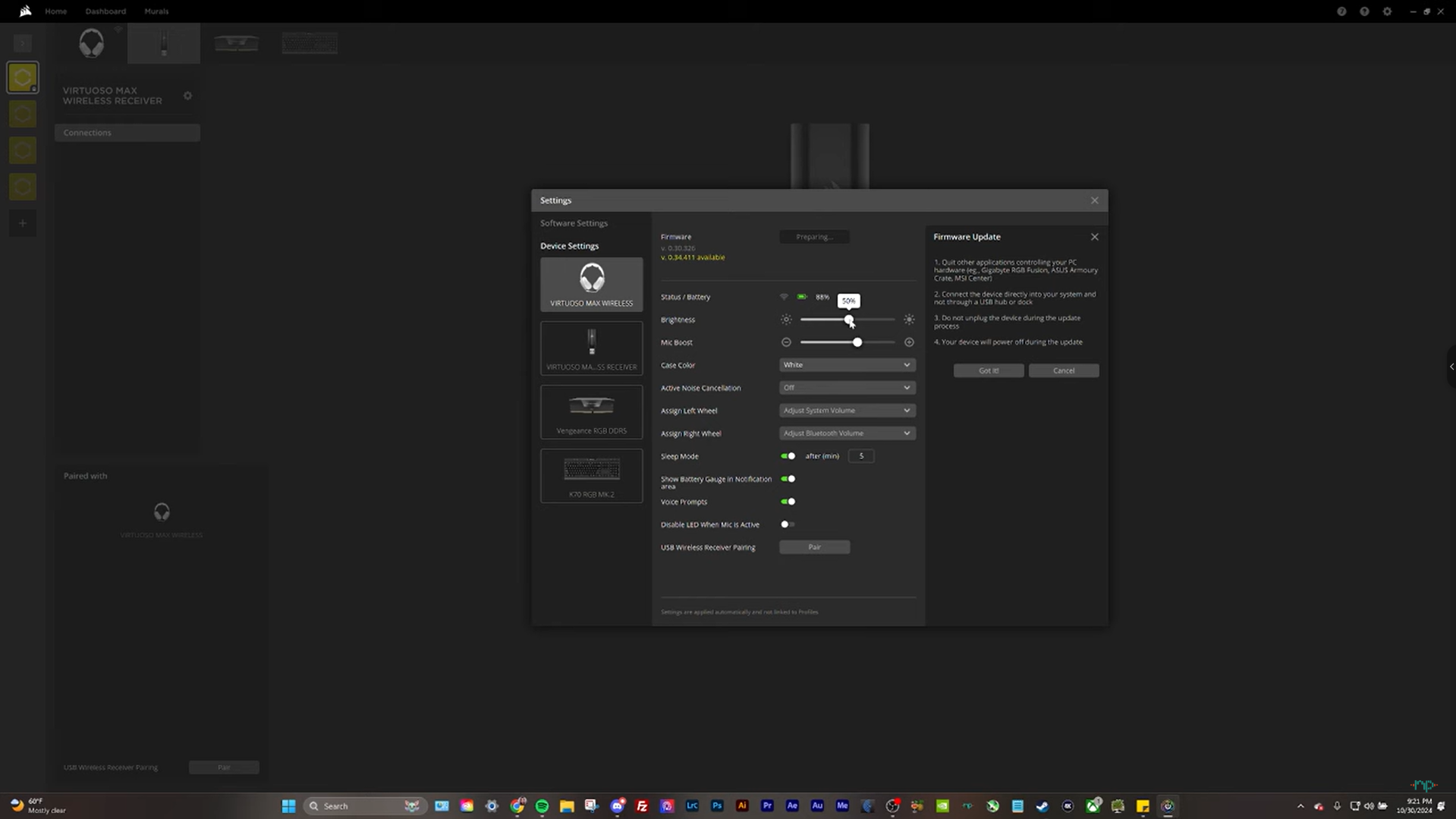Open After Effects from the taskbar
Screen dimensions: 1456x819
[792, 806]
